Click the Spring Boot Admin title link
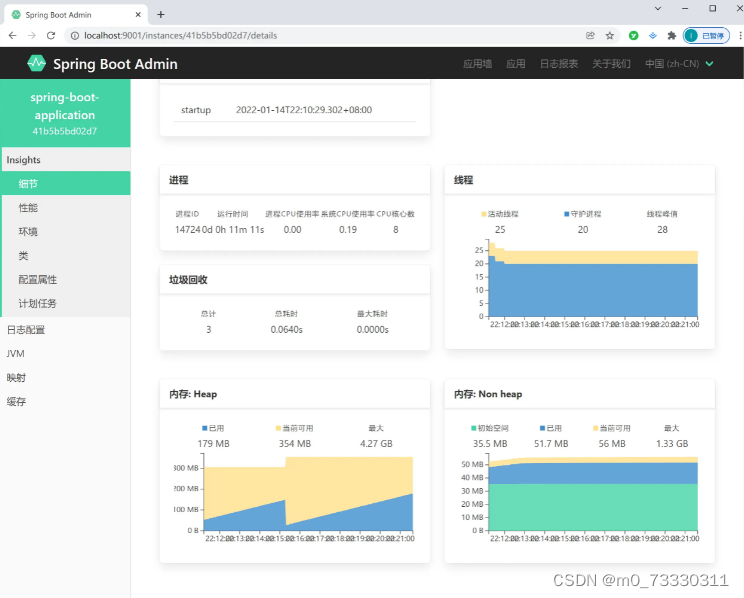The width and height of the screenshot is (744, 598). click(x=115, y=64)
